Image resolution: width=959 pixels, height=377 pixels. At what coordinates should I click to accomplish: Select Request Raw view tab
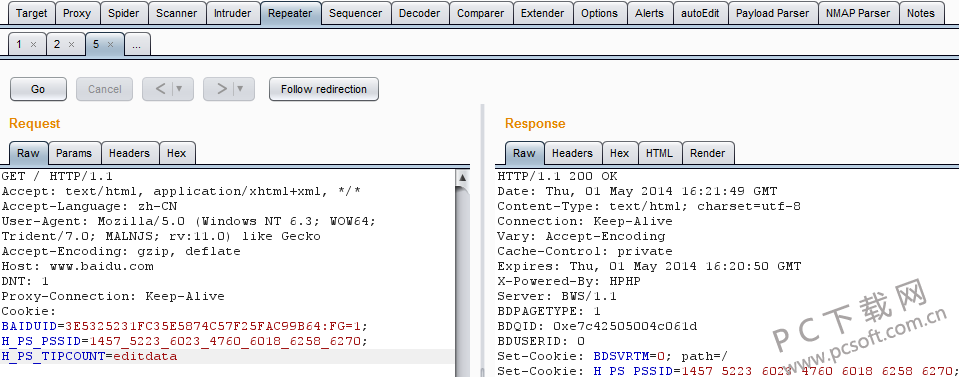28,153
